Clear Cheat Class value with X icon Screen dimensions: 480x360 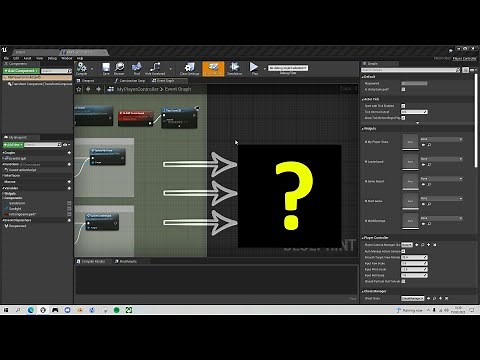pos(447,298)
